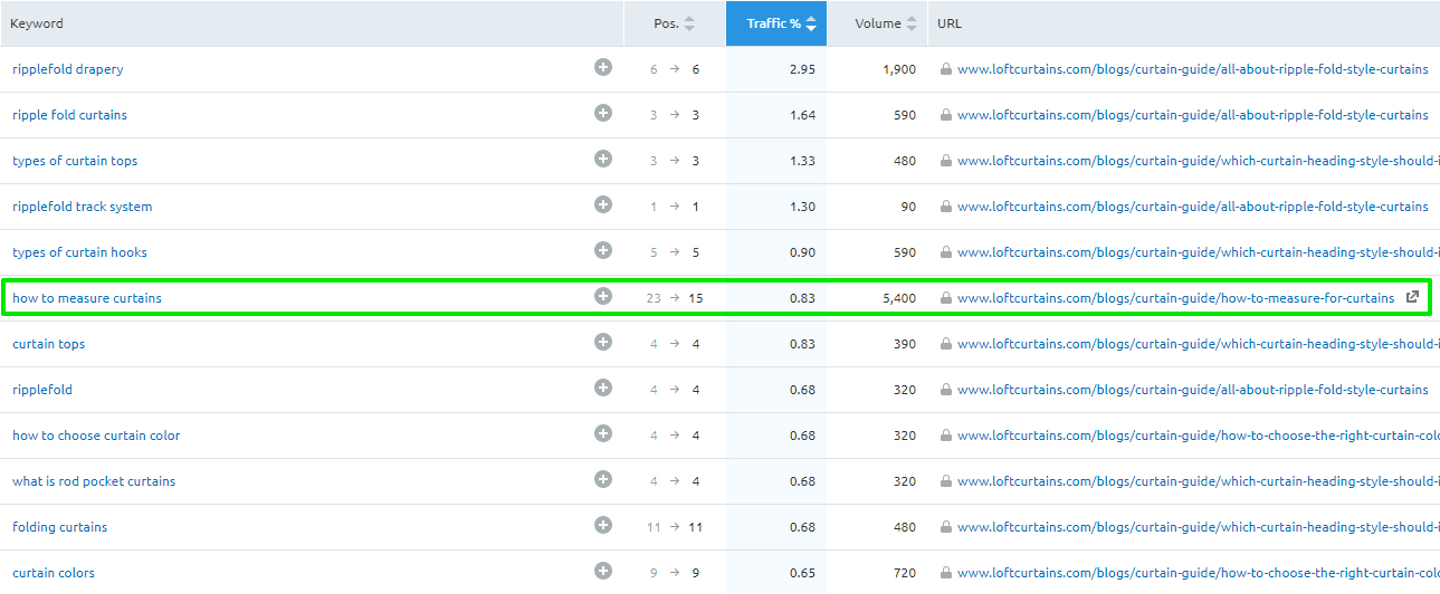Viewport: 1440px width, 594px height.
Task: Open URL in the ripplefold drapery row
Action: click(x=1192, y=69)
